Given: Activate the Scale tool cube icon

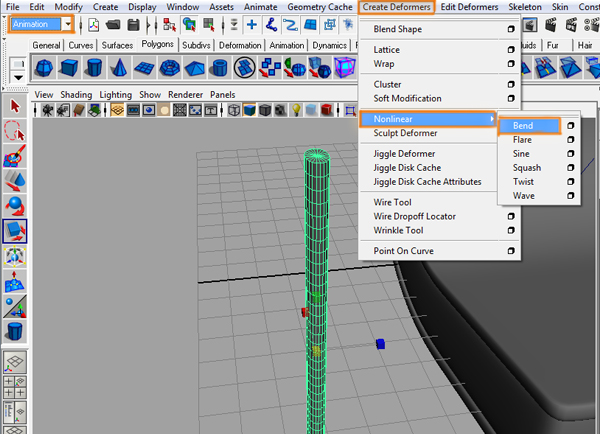Looking at the screenshot, I should (x=15, y=232).
